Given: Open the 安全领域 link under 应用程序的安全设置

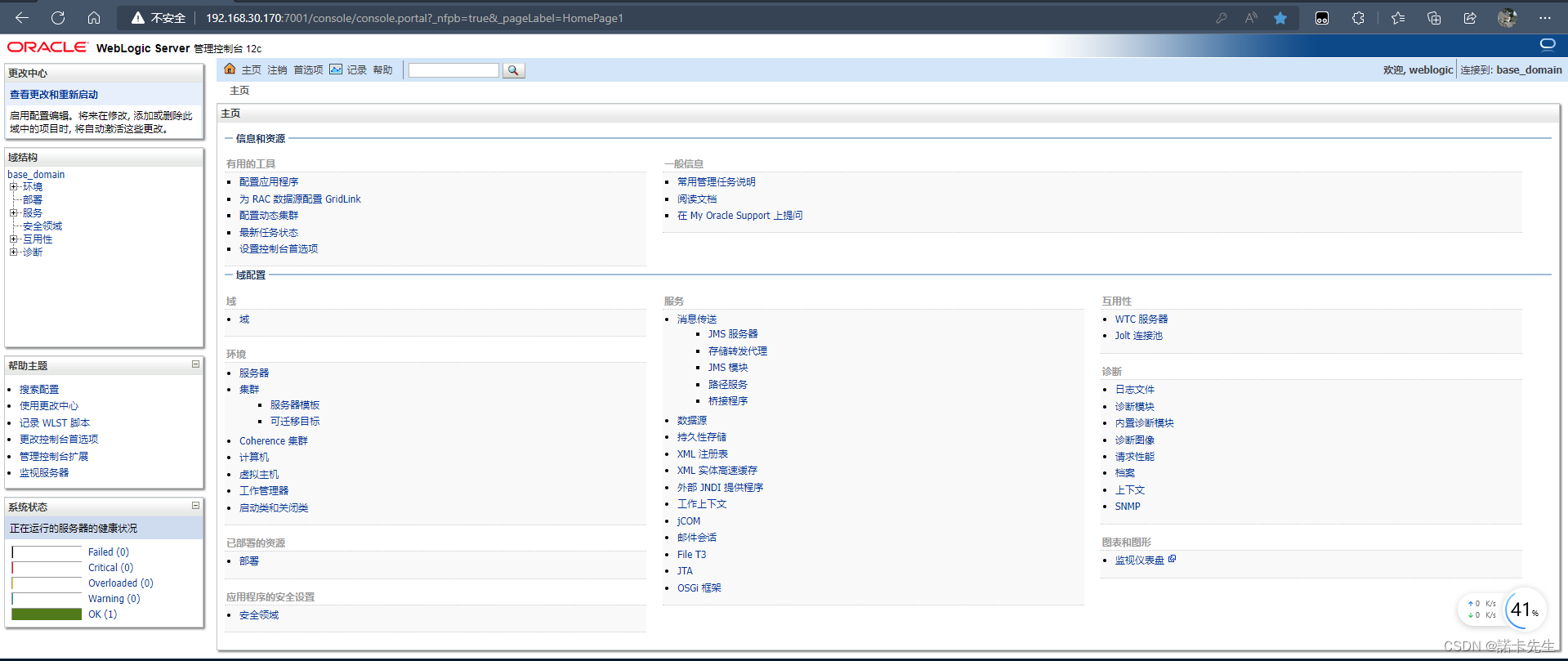Looking at the screenshot, I should tap(259, 615).
